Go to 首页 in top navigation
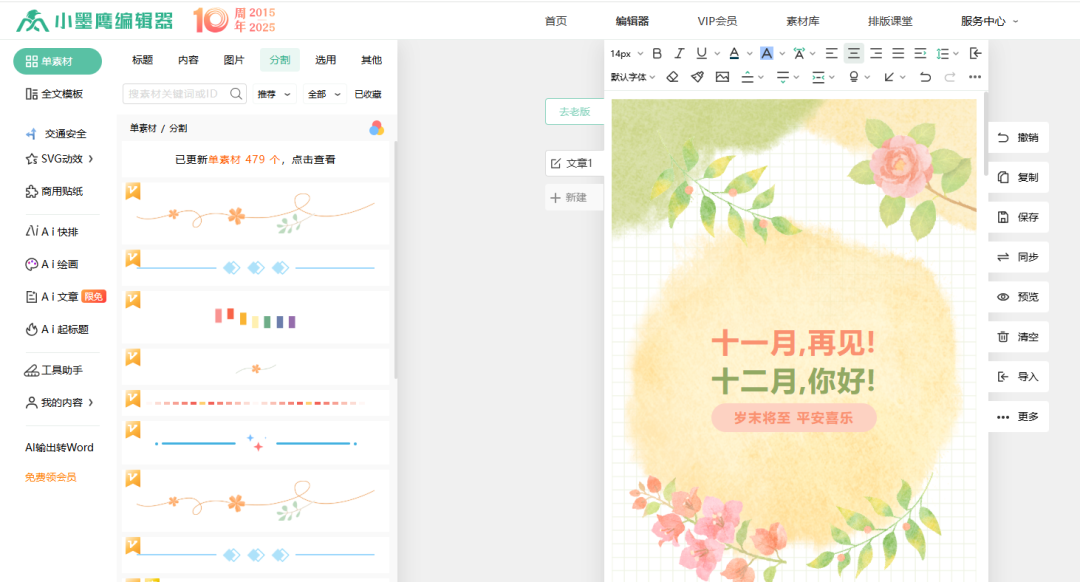 tap(556, 21)
